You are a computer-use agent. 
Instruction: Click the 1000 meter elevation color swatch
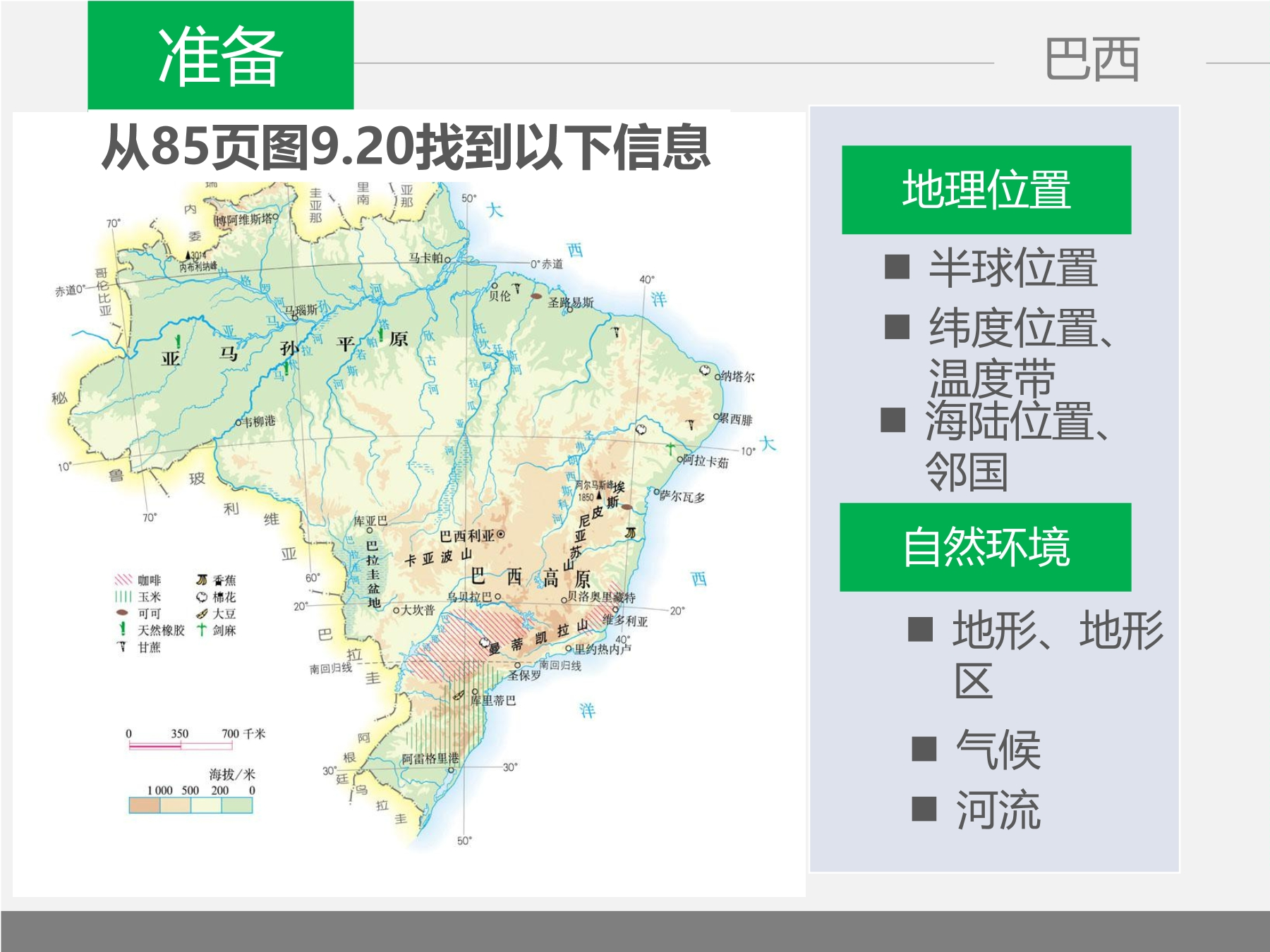[x=145, y=805]
